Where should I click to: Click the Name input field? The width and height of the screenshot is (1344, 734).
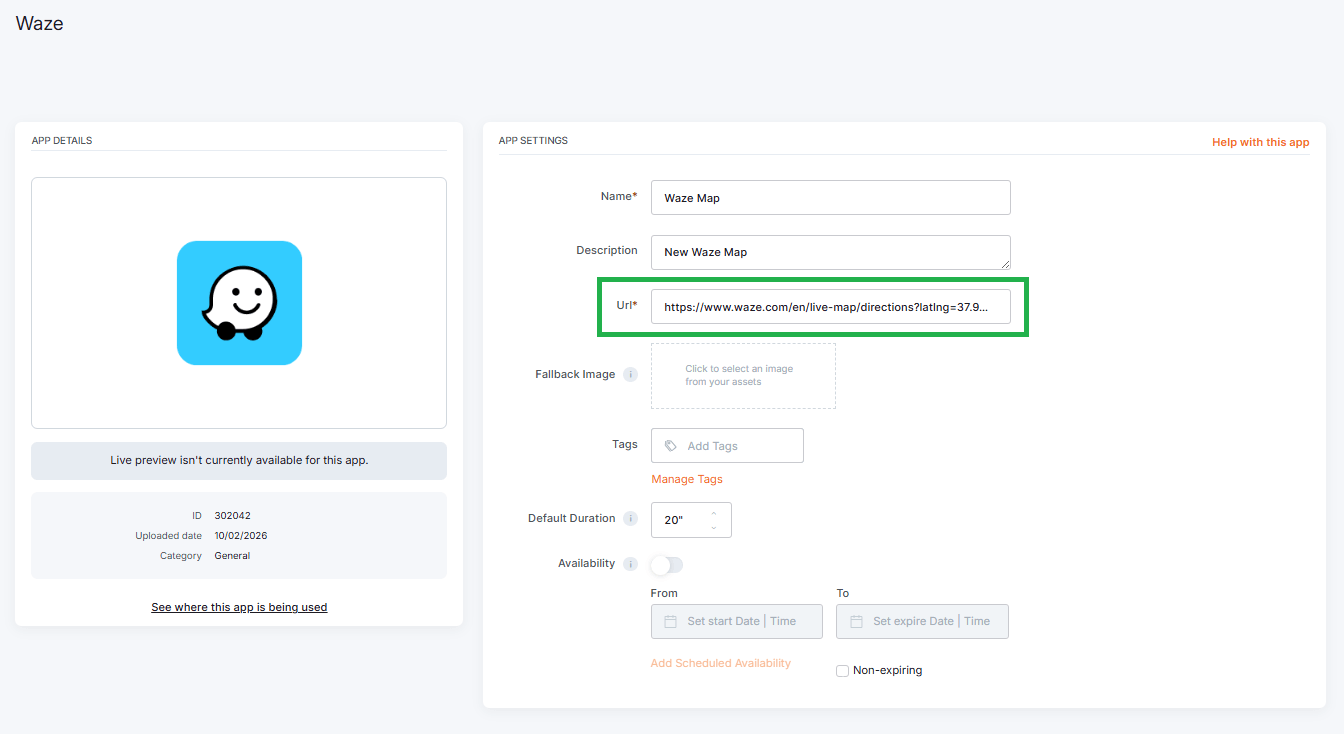pyautogui.click(x=830, y=198)
